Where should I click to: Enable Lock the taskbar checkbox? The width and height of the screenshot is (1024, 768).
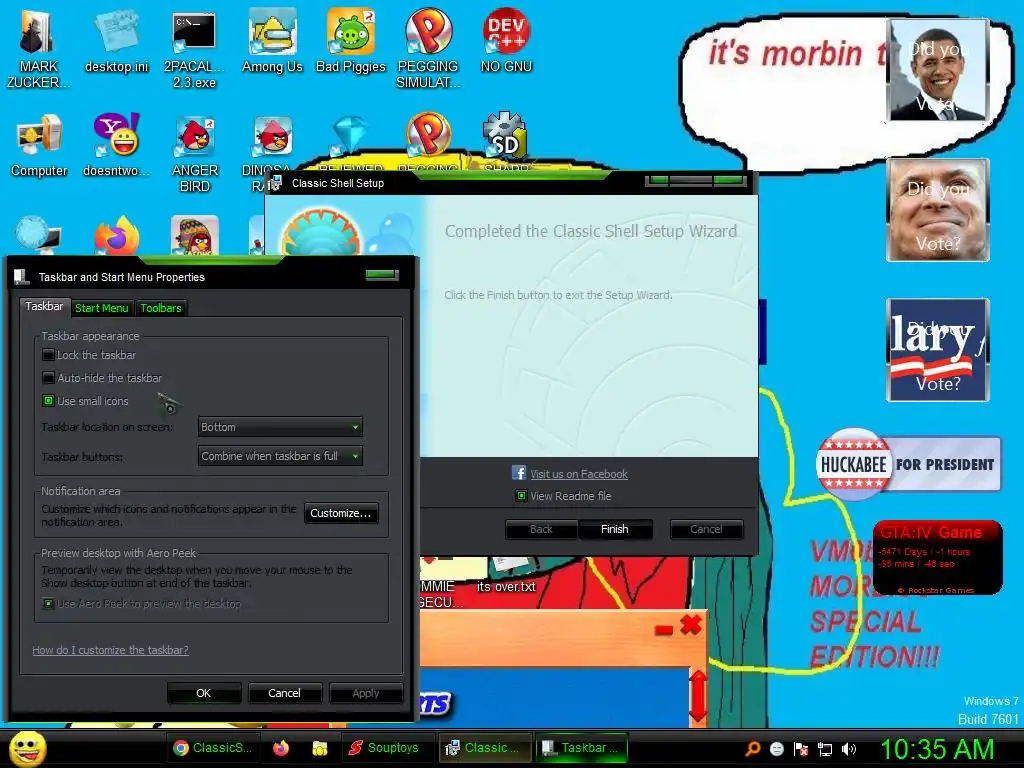(x=48, y=355)
